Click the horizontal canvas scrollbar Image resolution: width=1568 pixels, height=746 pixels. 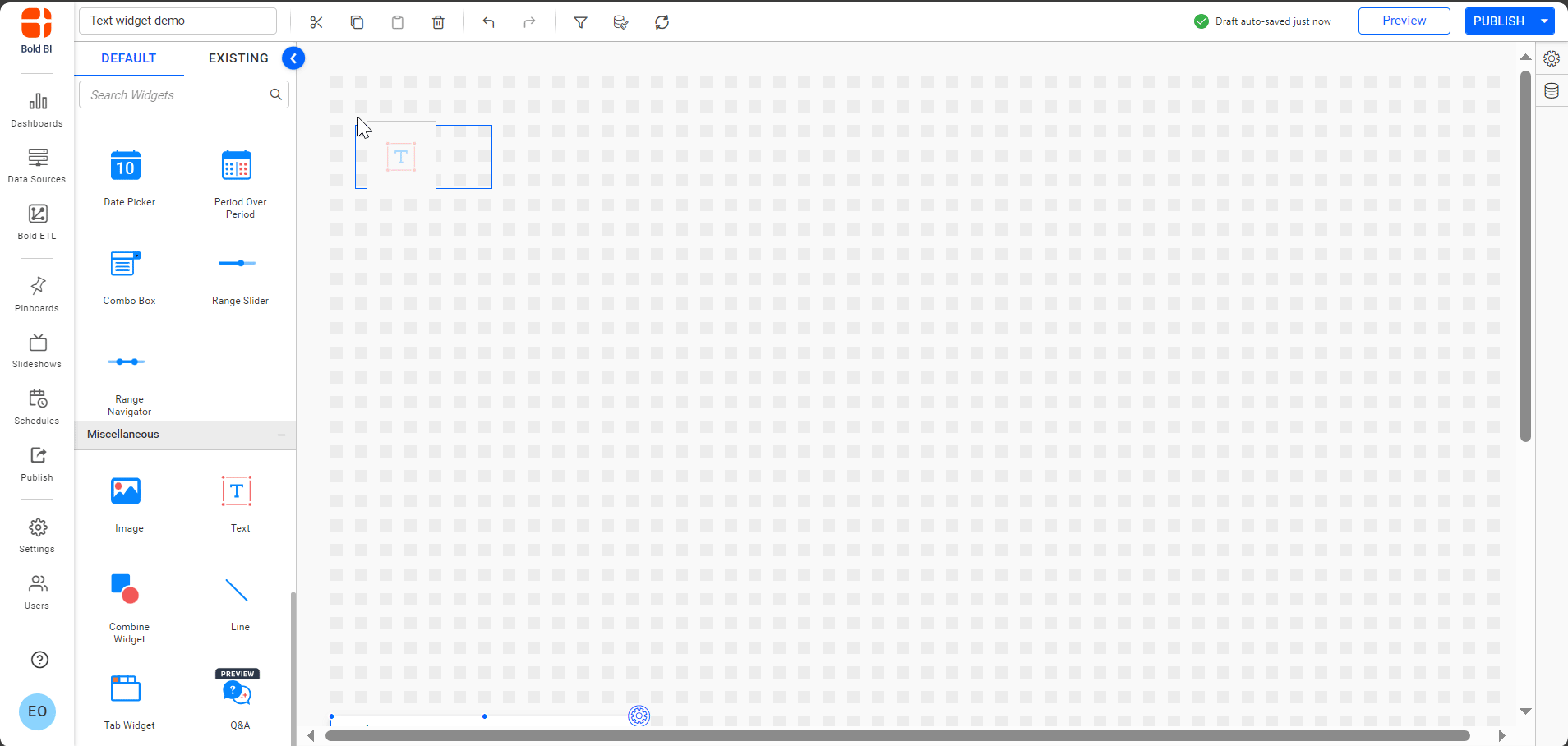pyautogui.click(x=897, y=736)
